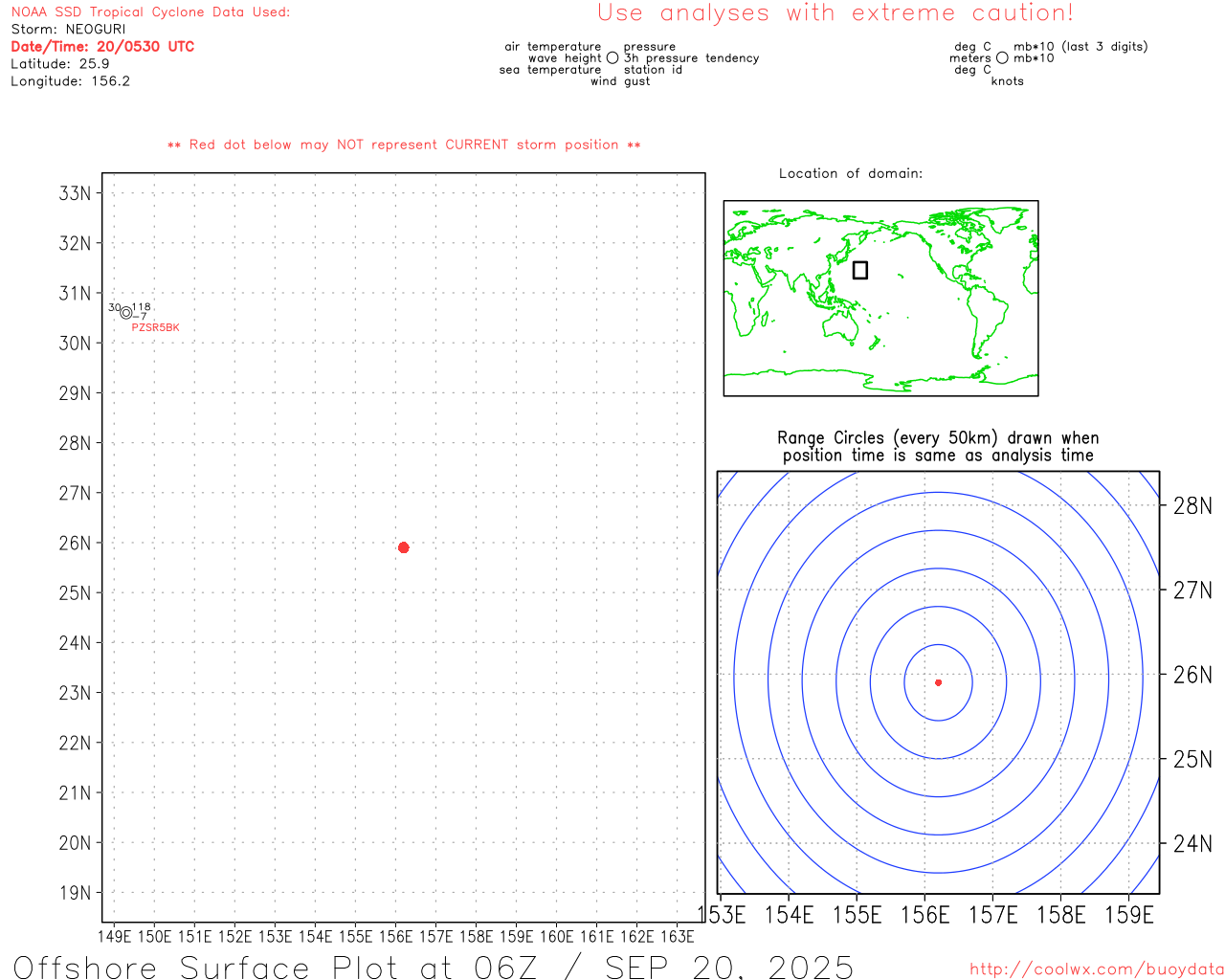This screenshot has width=1225, height=980.
Task: Click the Storm: NEOGURI label
Action: pos(68,30)
